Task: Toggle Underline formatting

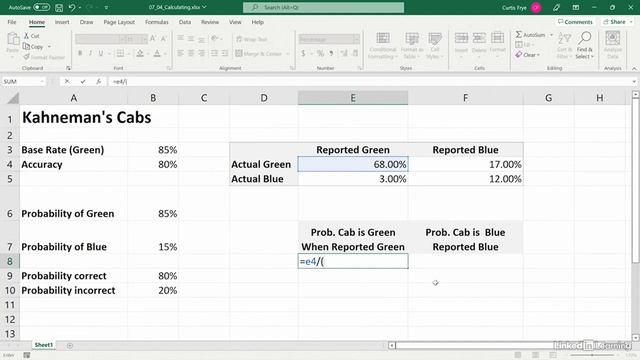Action: 100,53
